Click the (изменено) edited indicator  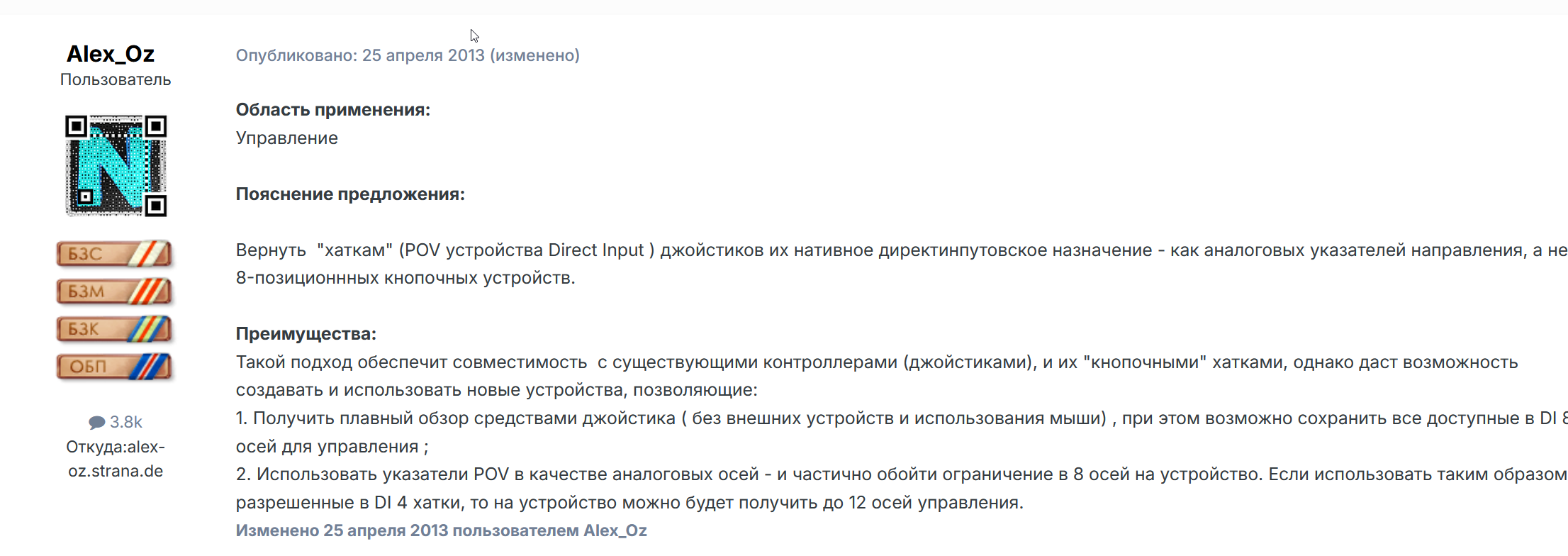point(534,55)
